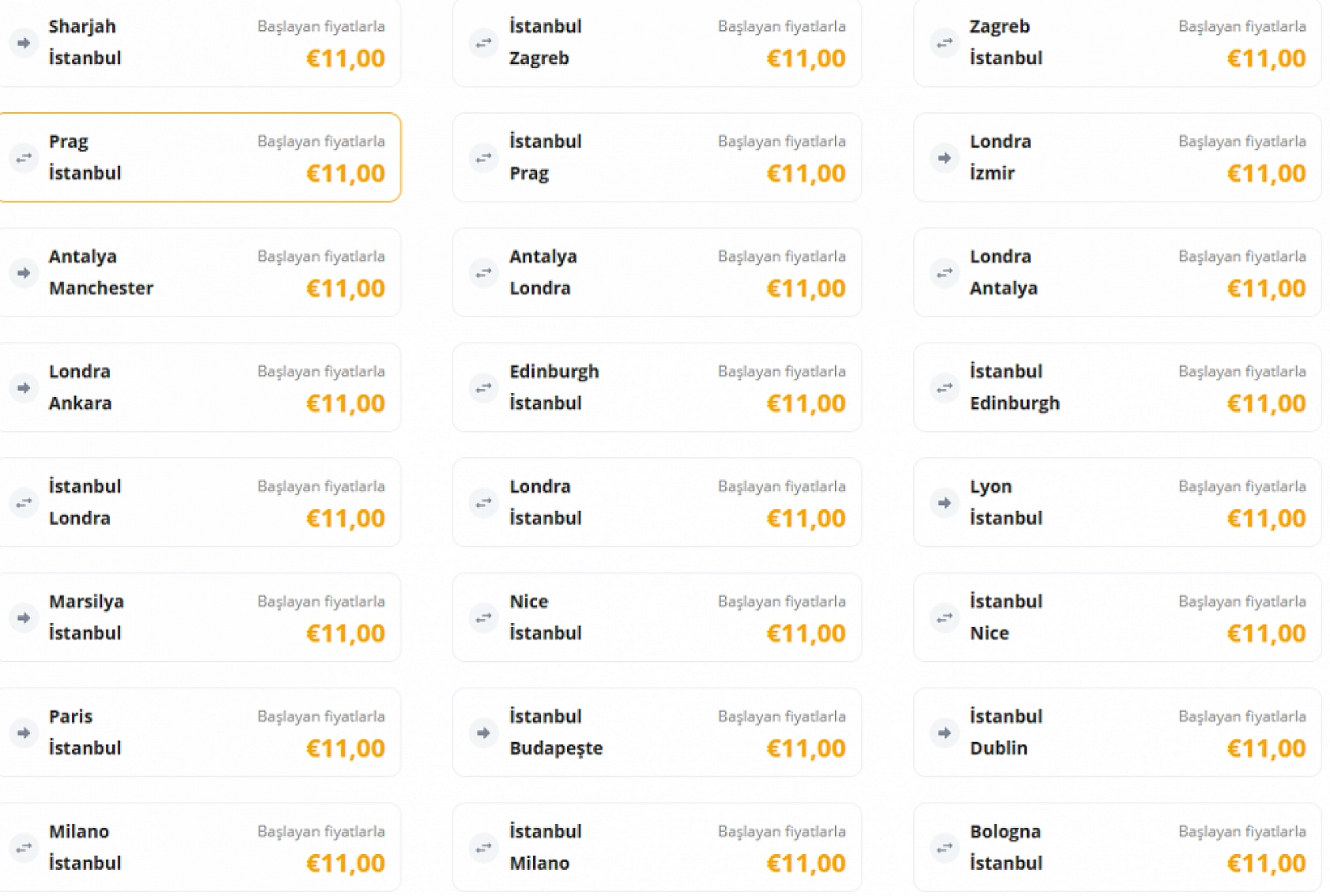Open the Milano to İstanbul deal

pyautogui.click(x=199, y=847)
